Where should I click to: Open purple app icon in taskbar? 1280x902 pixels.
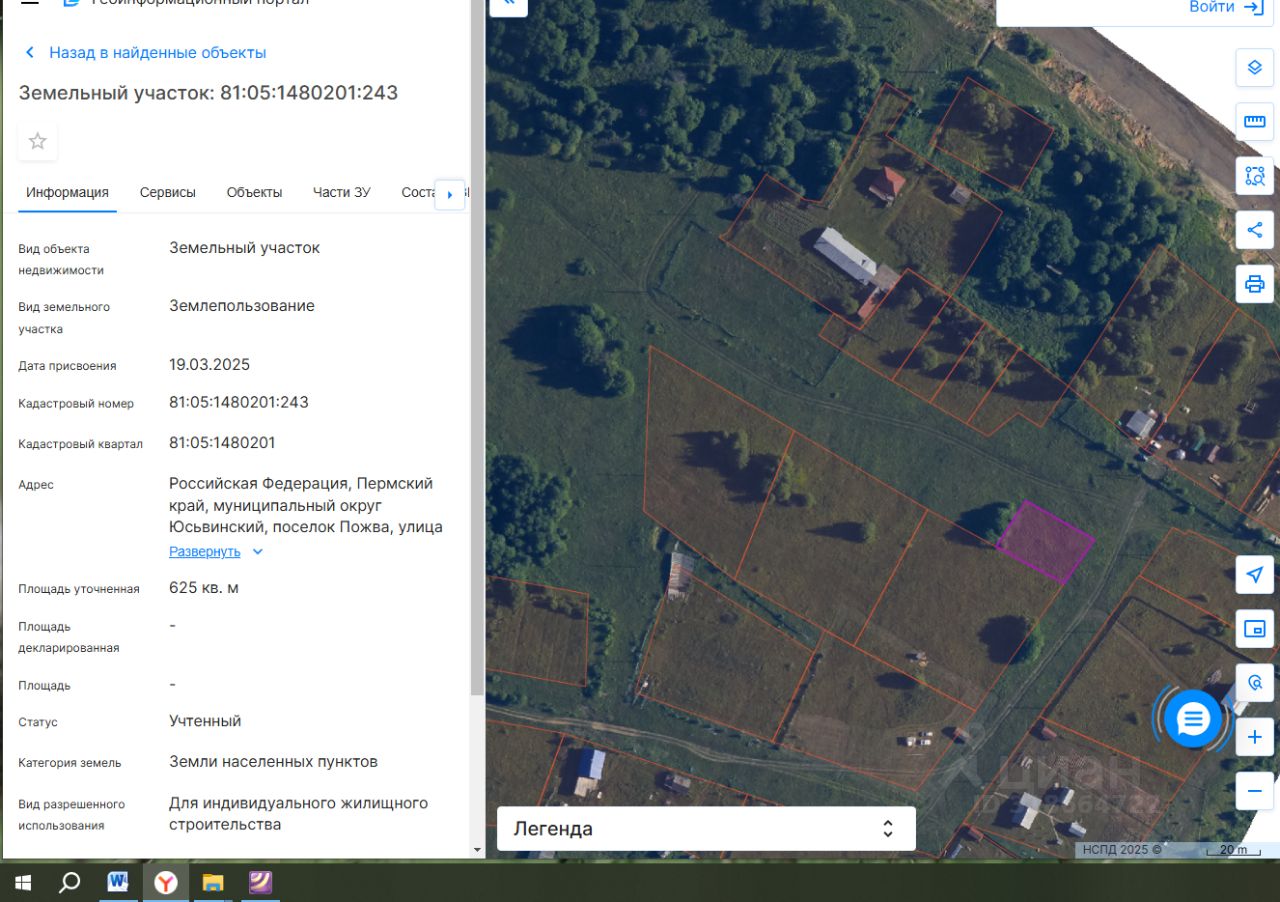click(x=260, y=882)
